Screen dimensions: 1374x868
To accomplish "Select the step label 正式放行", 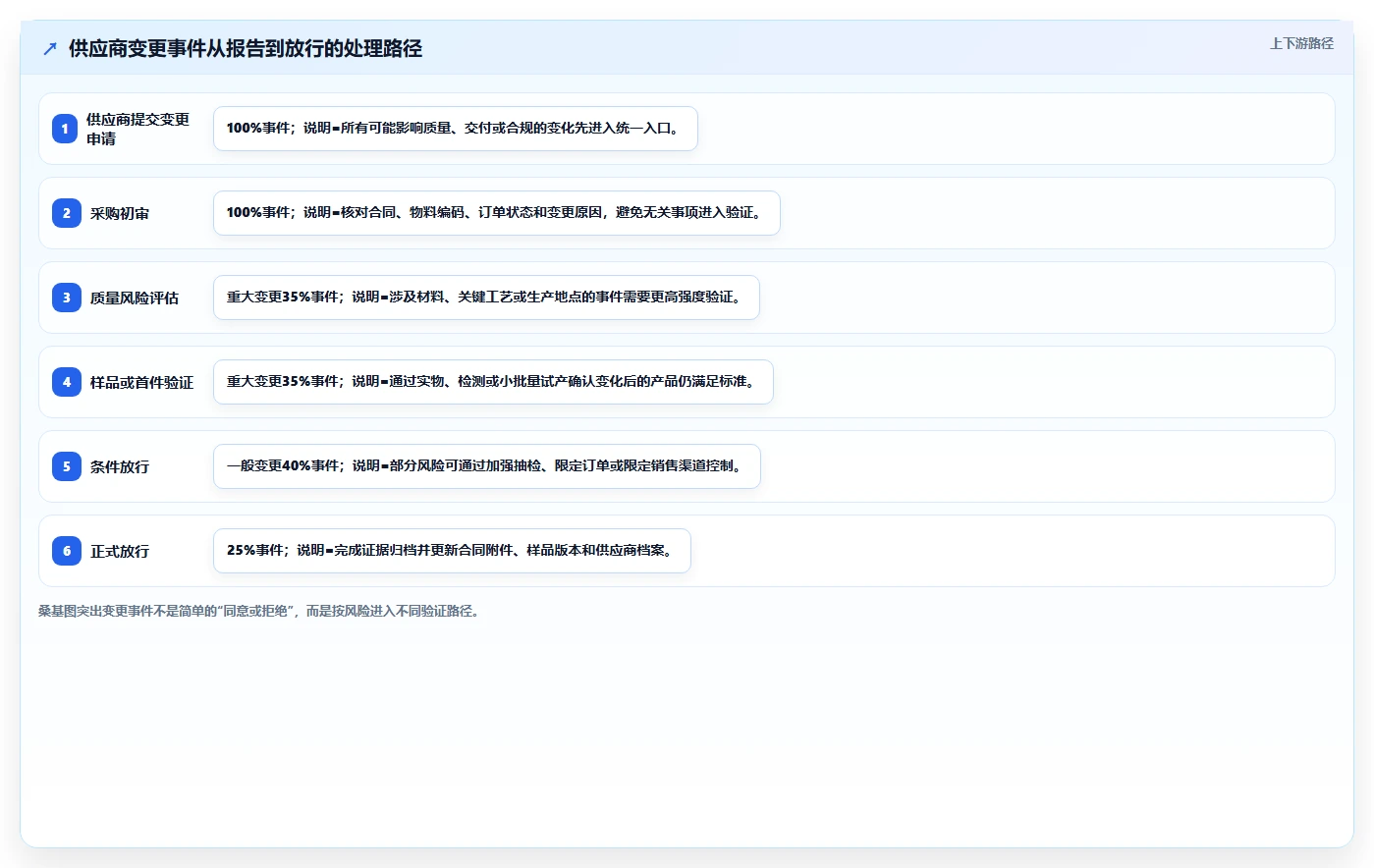I will pyautogui.click(x=120, y=551).
